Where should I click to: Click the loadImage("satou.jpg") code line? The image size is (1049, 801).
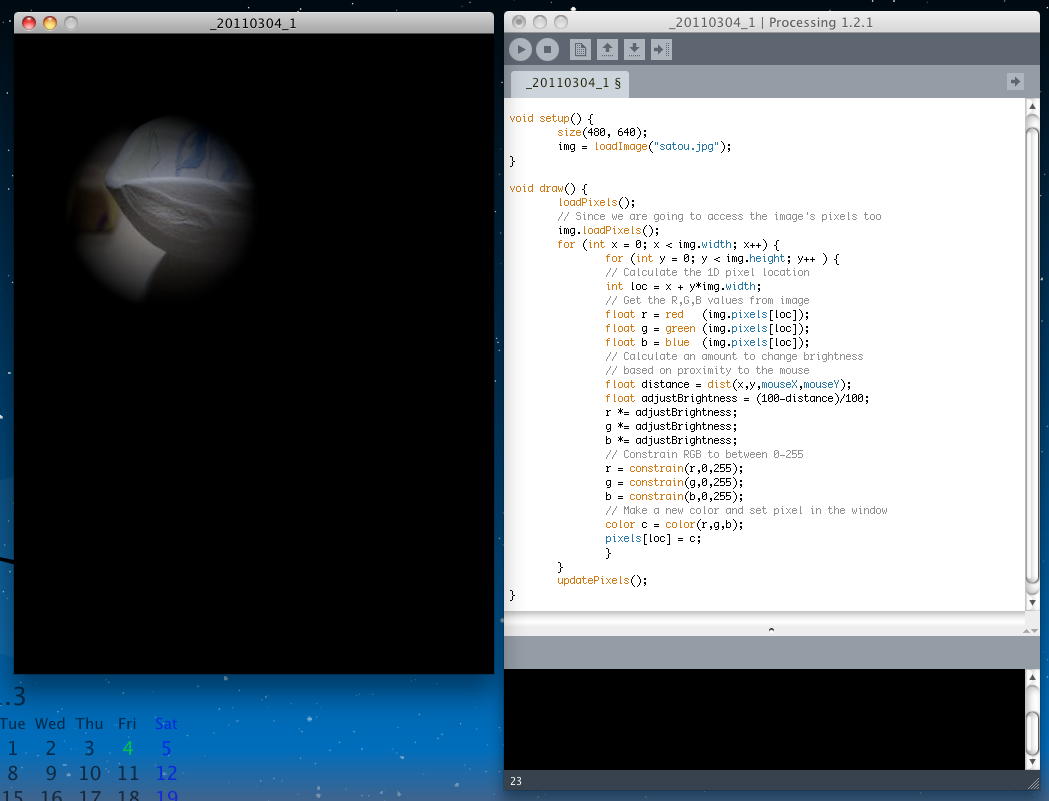coord(645,146)
